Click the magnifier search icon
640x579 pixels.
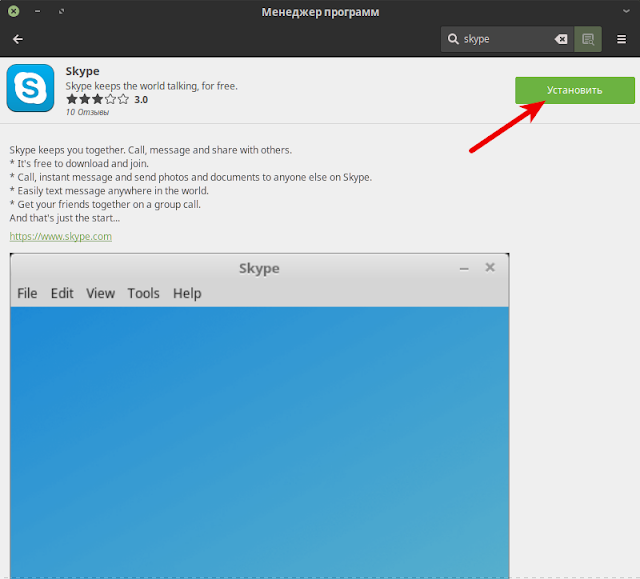point(453,39)
